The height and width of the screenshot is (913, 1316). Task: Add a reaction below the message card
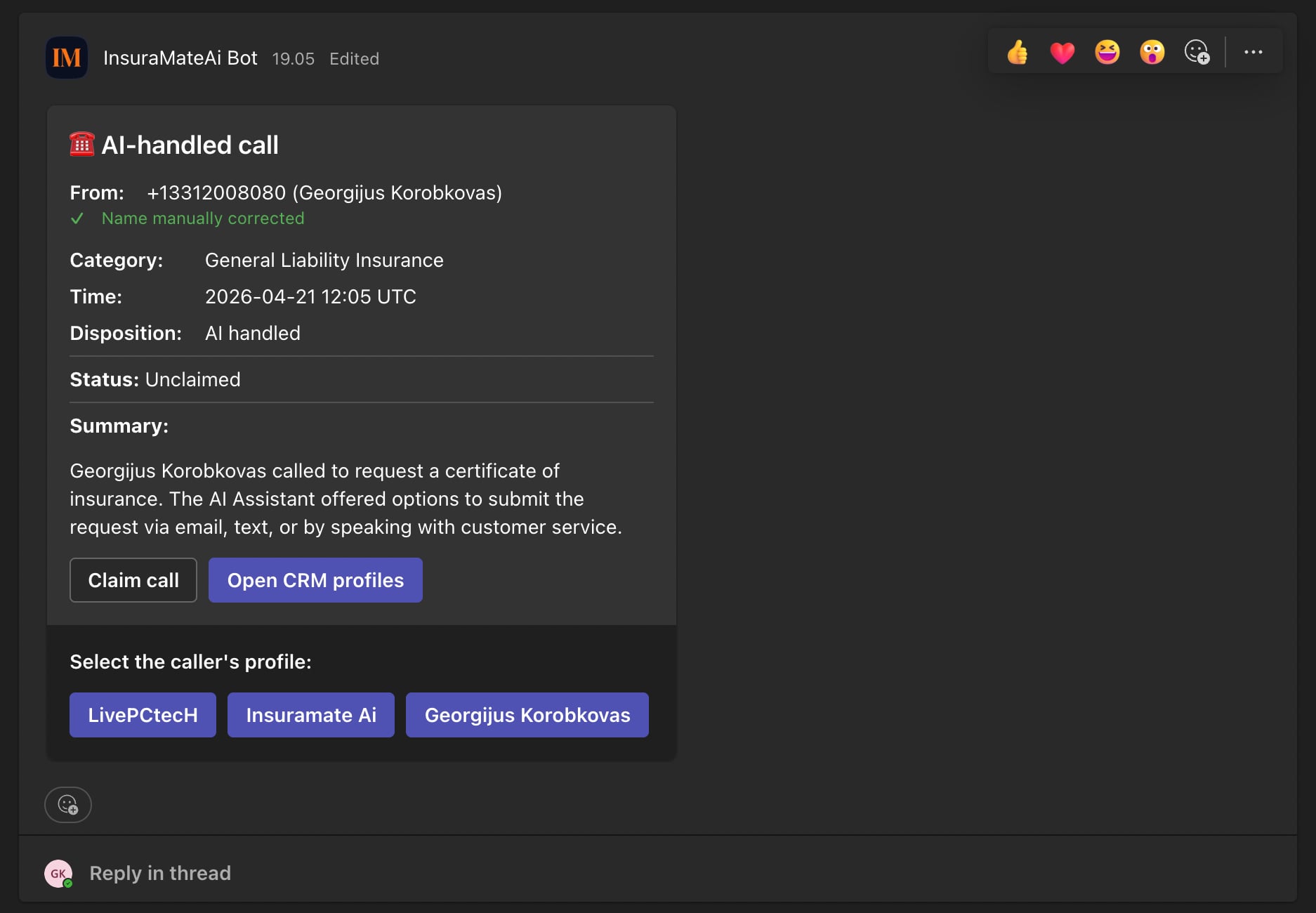(67, 805)
